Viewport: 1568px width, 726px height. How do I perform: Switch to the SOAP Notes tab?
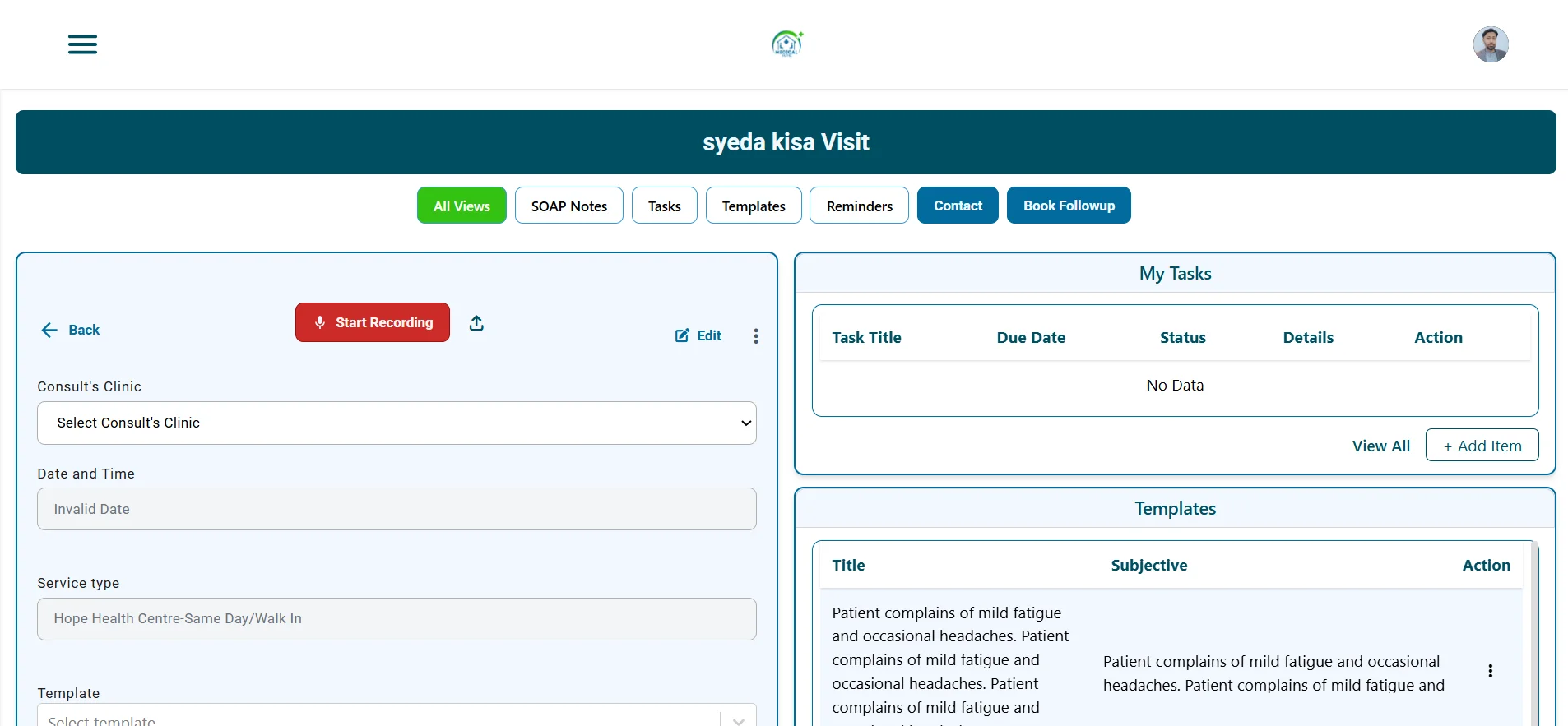[568, 206]
